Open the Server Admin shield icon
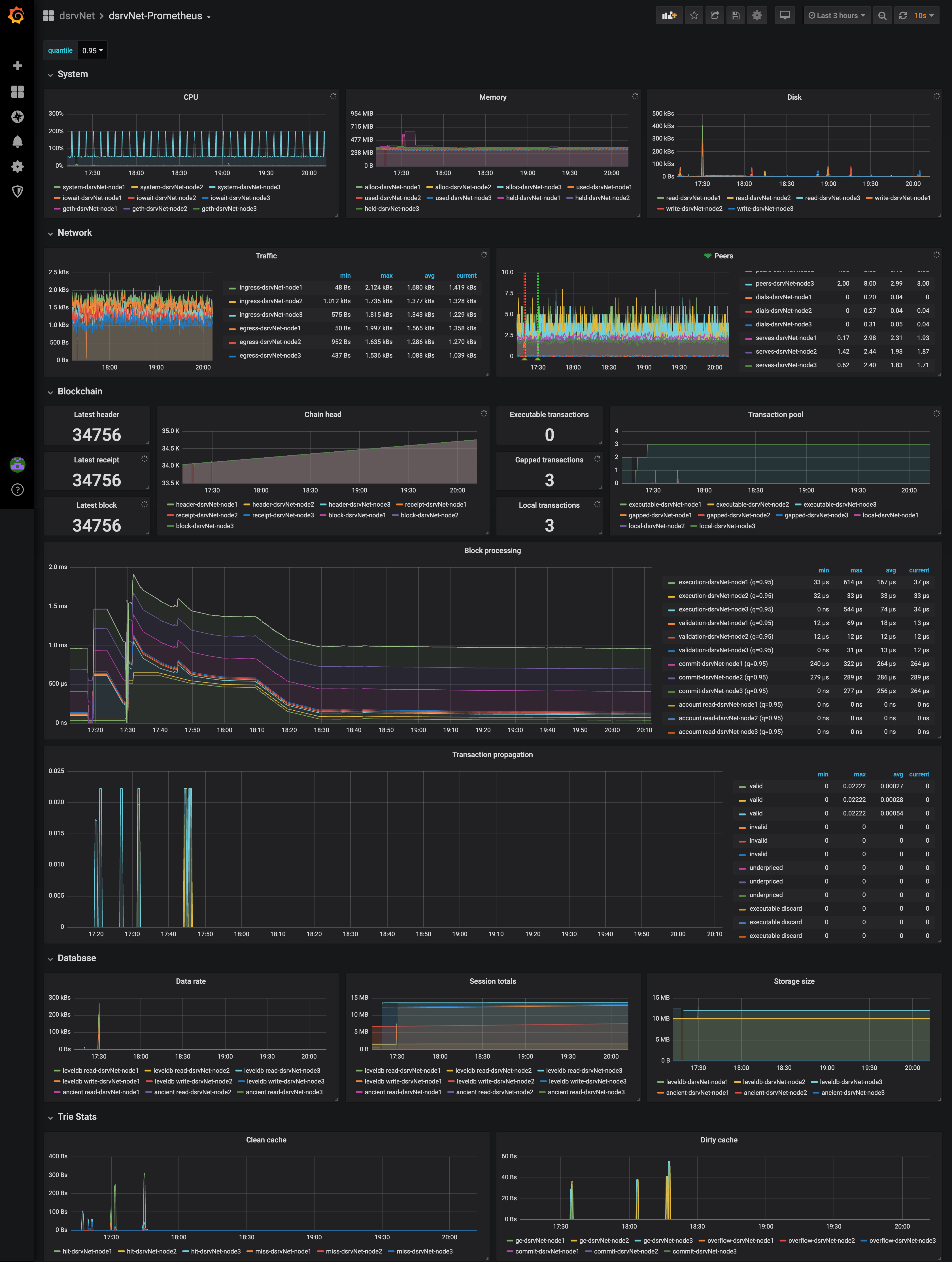The width and height of the screenshot is (952, 1262). (x=18, y=191)
